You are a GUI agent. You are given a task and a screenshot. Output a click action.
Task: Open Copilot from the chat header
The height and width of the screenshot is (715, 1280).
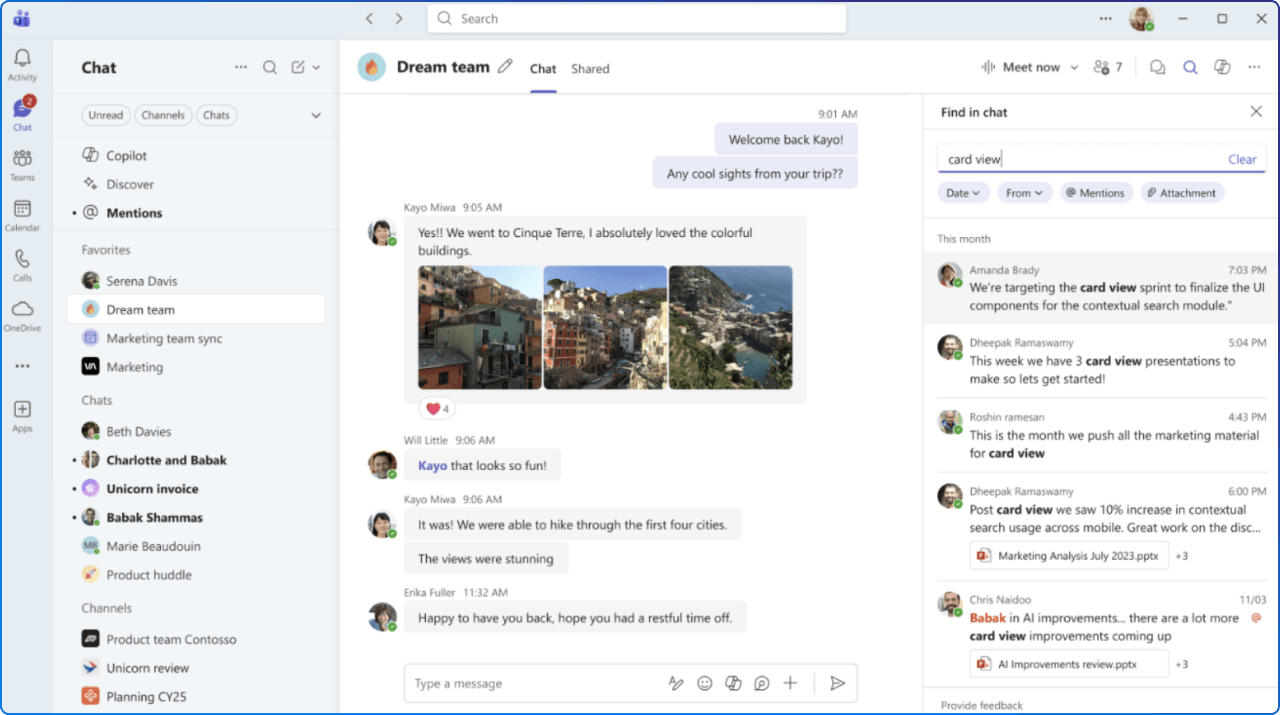click(x=1222, y=67)
